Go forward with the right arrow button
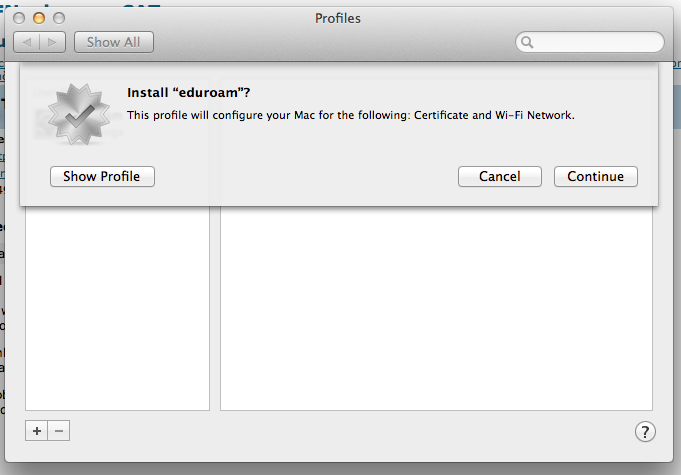Image resolution: width=681 pixels, height=475 pixels. point(53,42)
